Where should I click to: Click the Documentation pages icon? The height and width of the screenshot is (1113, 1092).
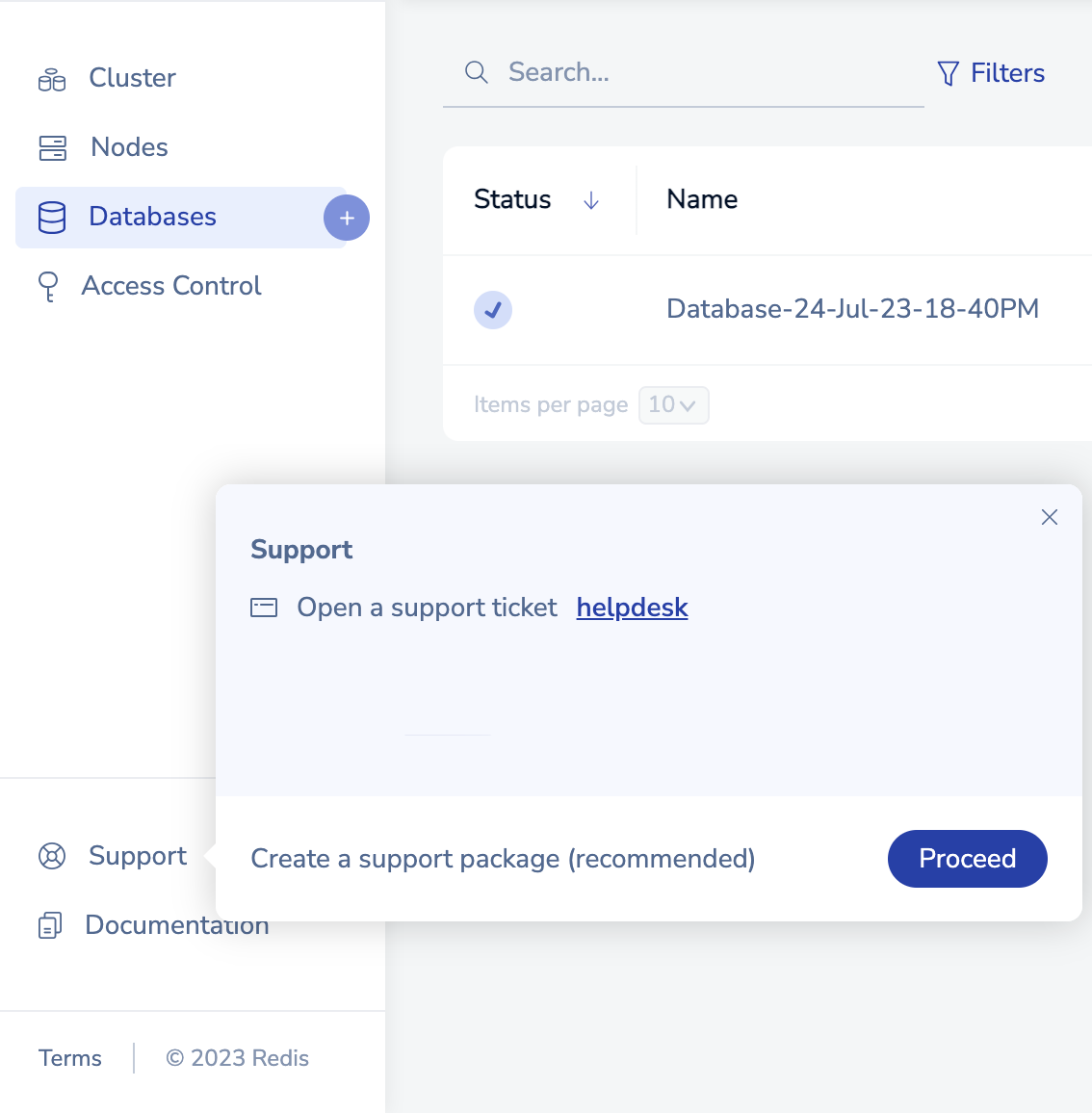pyautogui.click(x=50, y=925)
